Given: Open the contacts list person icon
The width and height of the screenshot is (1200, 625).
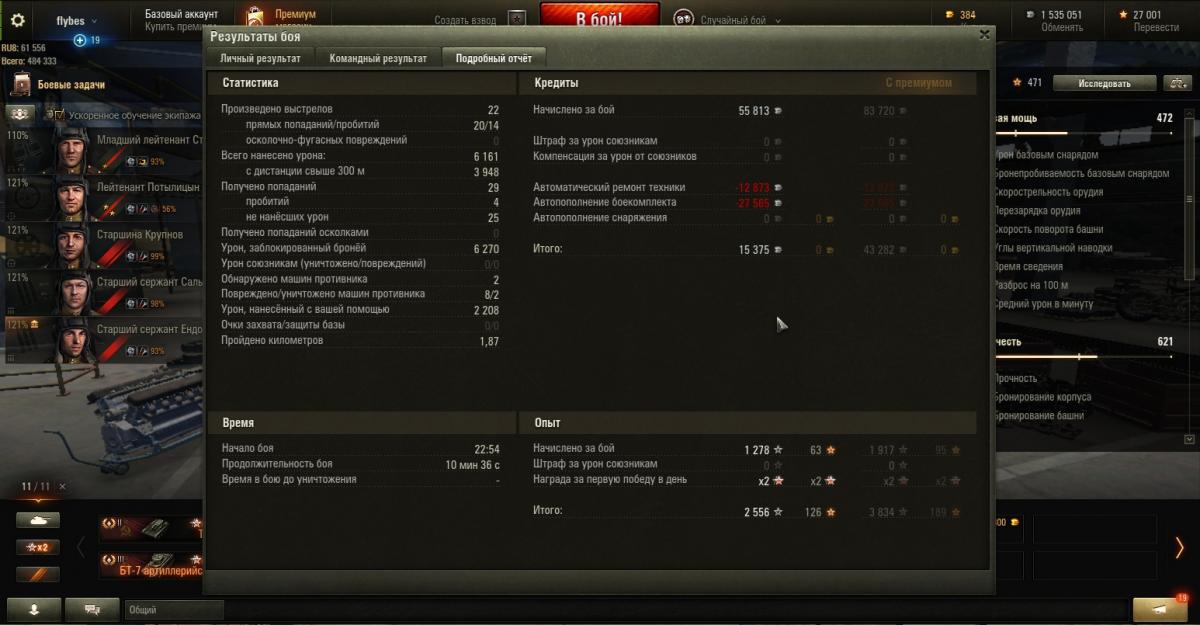Looking at the screenshot, I should (33, 609).
